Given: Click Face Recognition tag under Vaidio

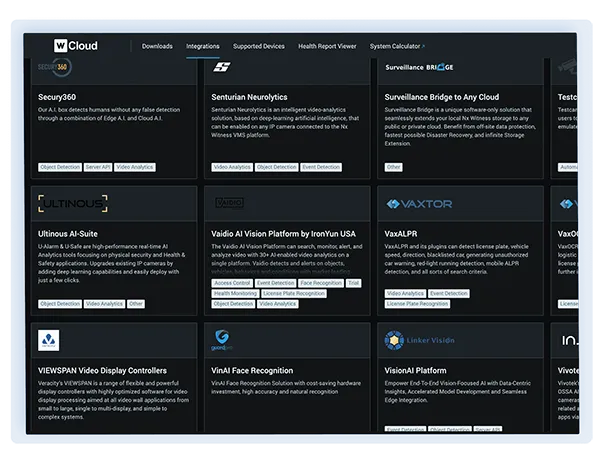Looking at the screenshot, I should 320,283.
